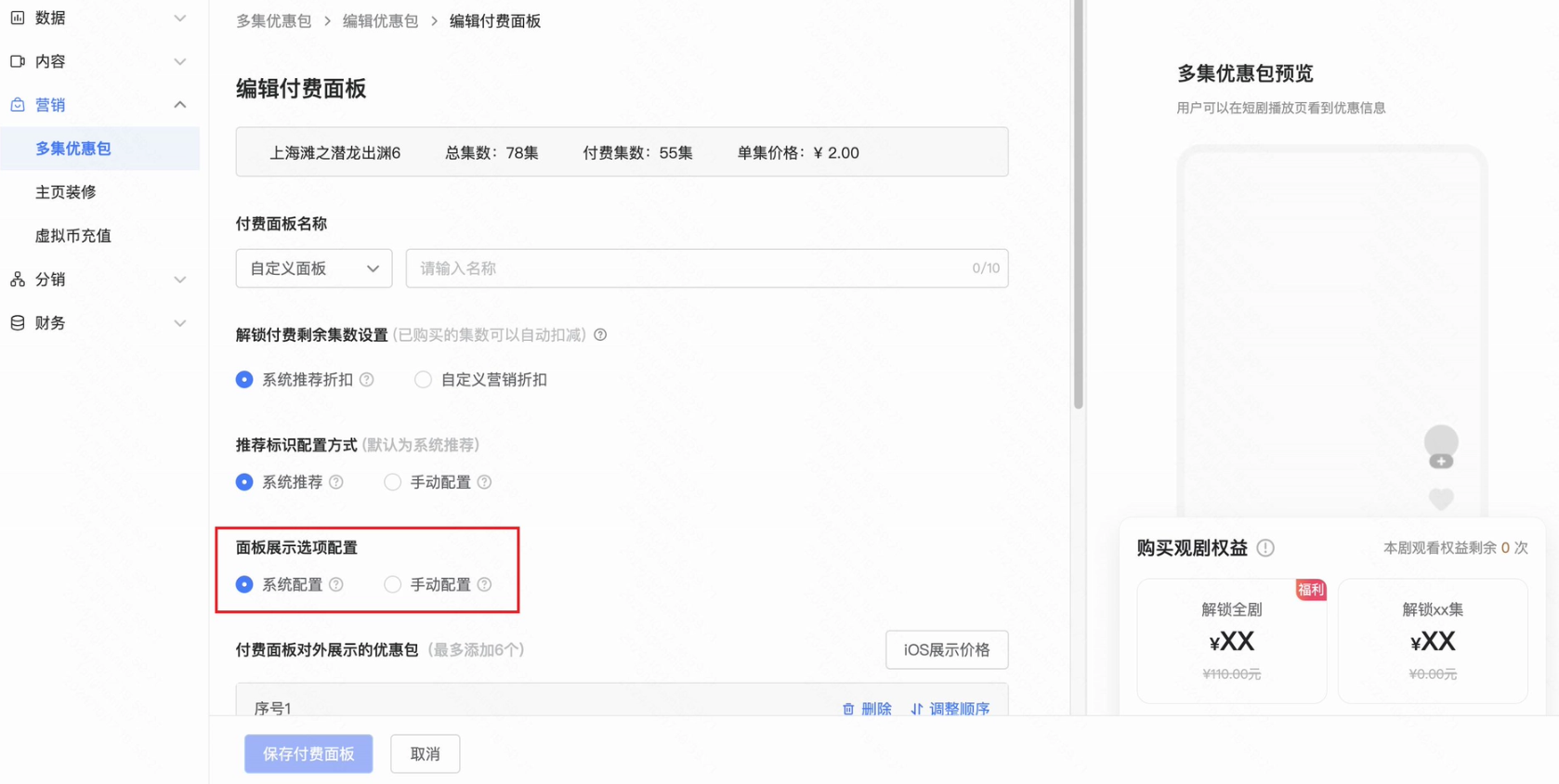
Task: Click the 序号1 row label
Action: pos(272,709)
